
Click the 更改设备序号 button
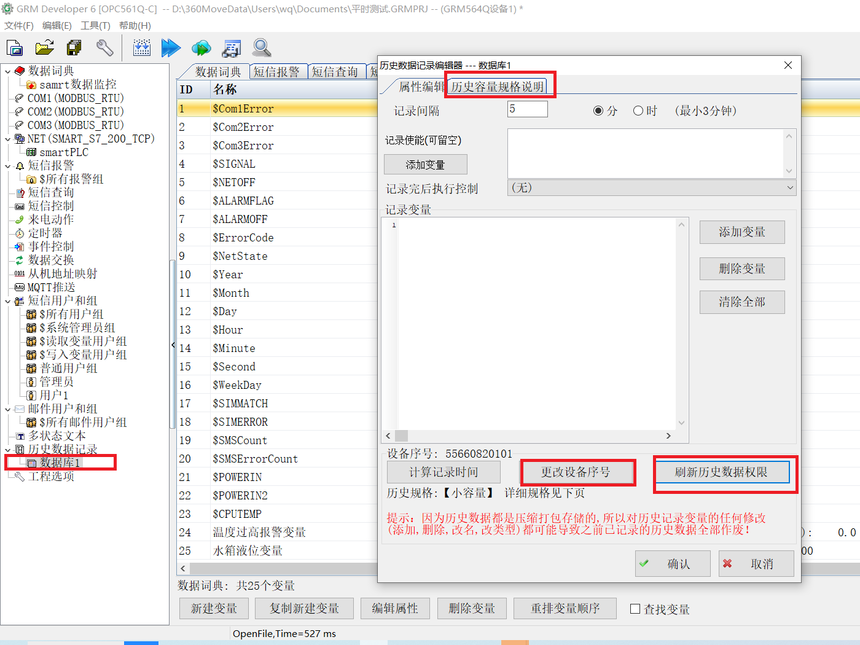(x=575, y=472)
